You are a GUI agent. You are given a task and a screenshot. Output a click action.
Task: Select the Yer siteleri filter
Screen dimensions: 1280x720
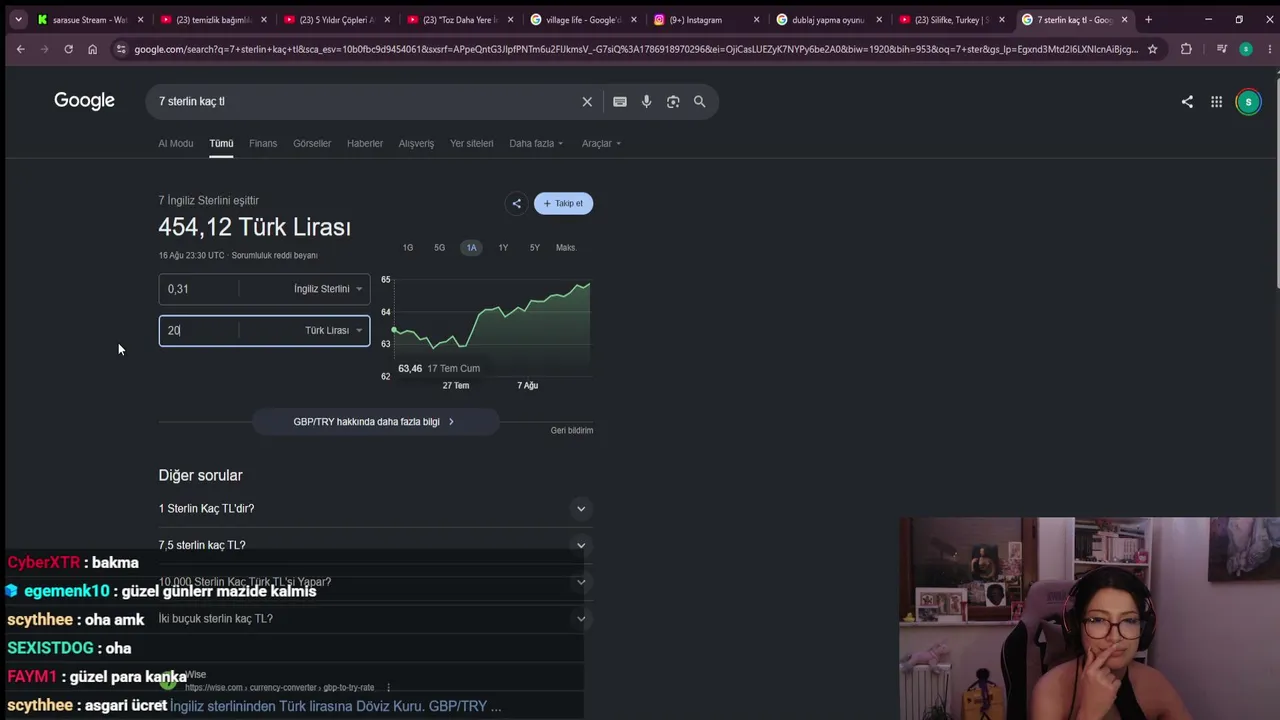[x=472, y=143]
